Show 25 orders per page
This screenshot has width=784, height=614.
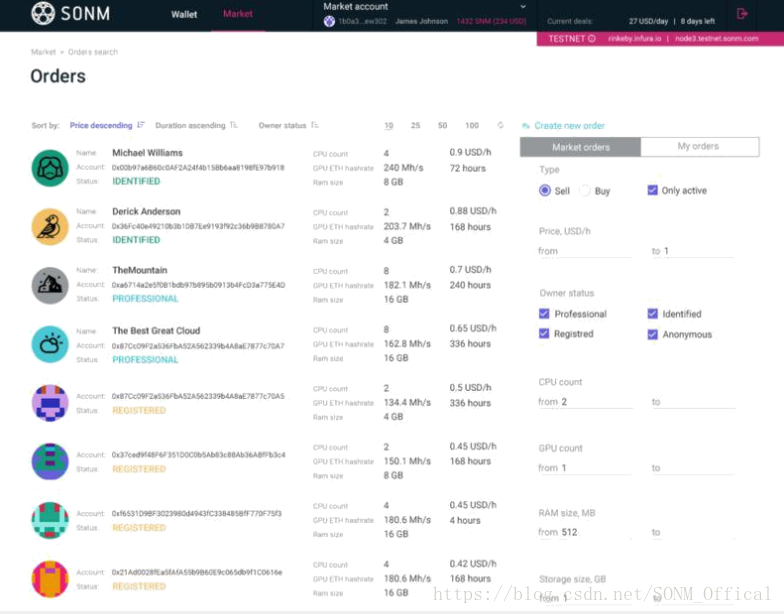tap(416, 126)
